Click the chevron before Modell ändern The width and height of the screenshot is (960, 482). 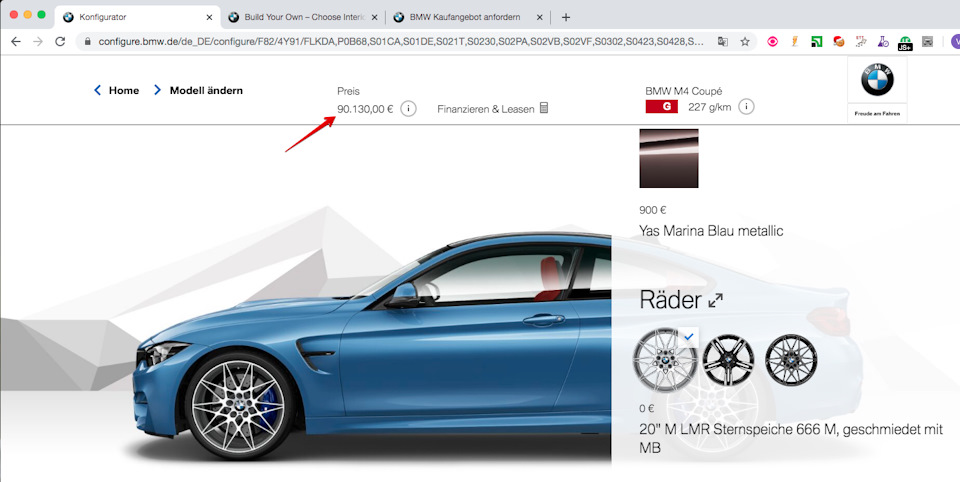(157, 90)
